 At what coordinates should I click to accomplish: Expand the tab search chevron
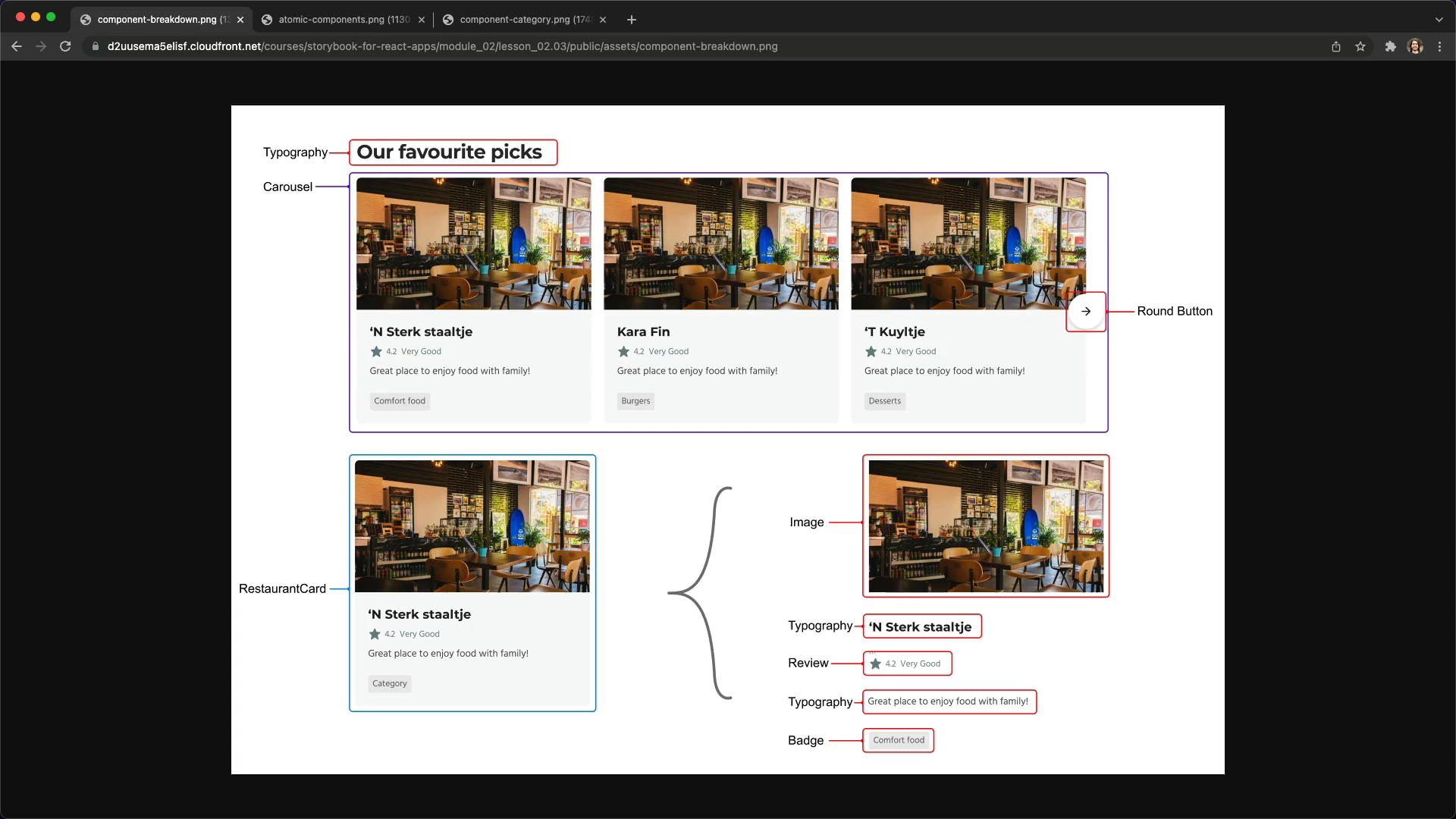point(1439,20)
